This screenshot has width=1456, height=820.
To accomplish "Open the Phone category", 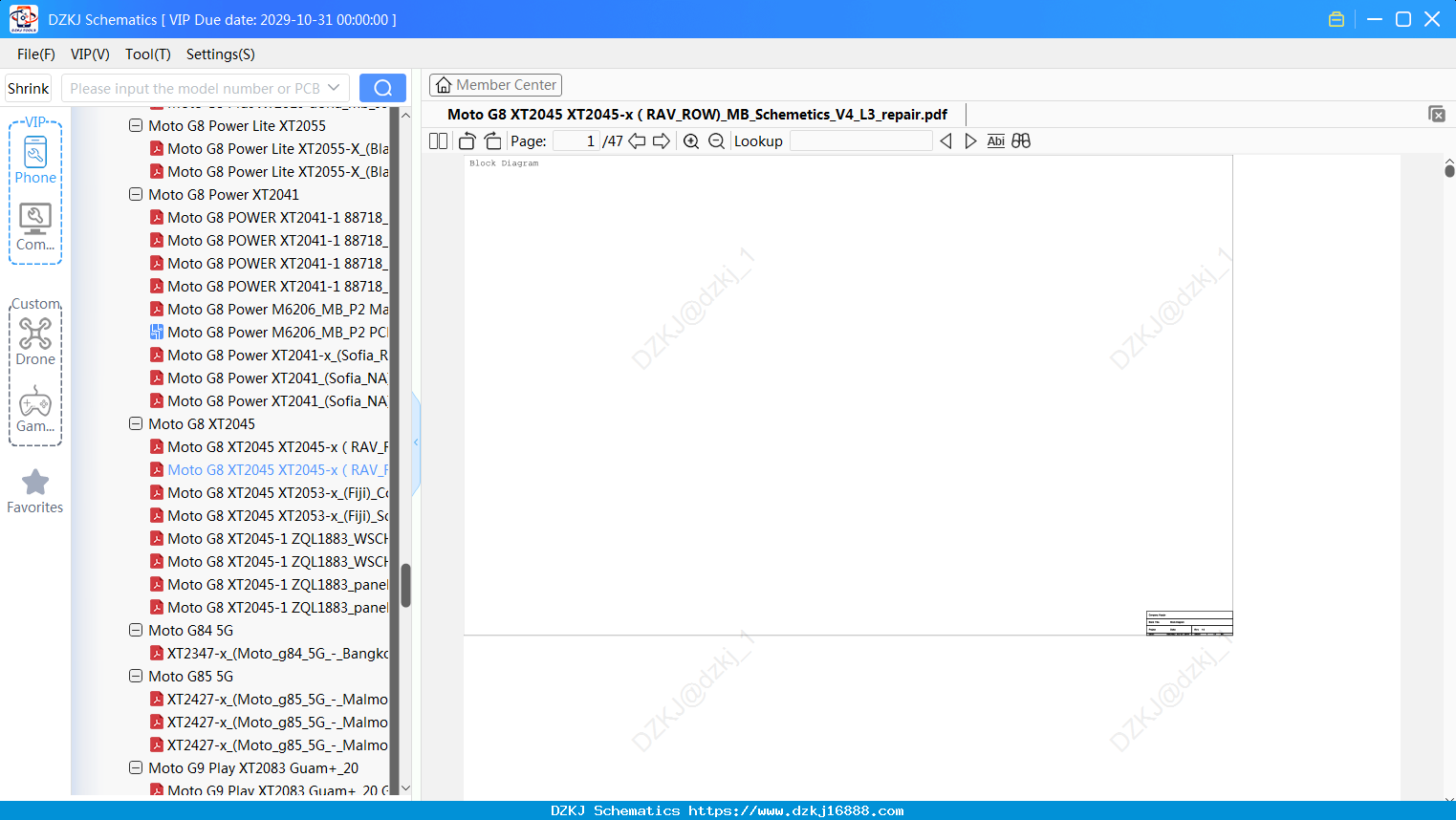I will 35,161.
